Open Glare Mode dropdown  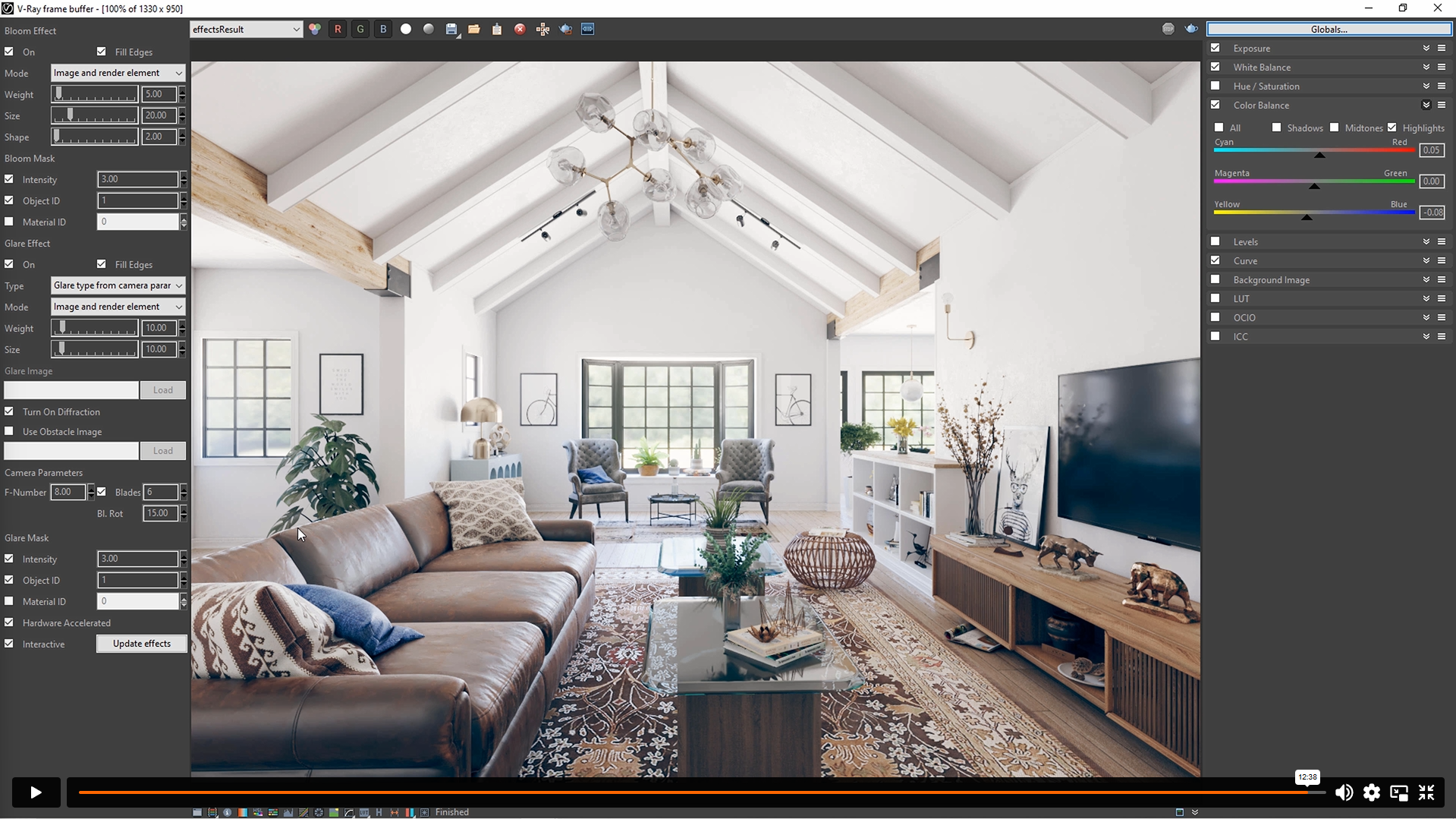(118, 307)
